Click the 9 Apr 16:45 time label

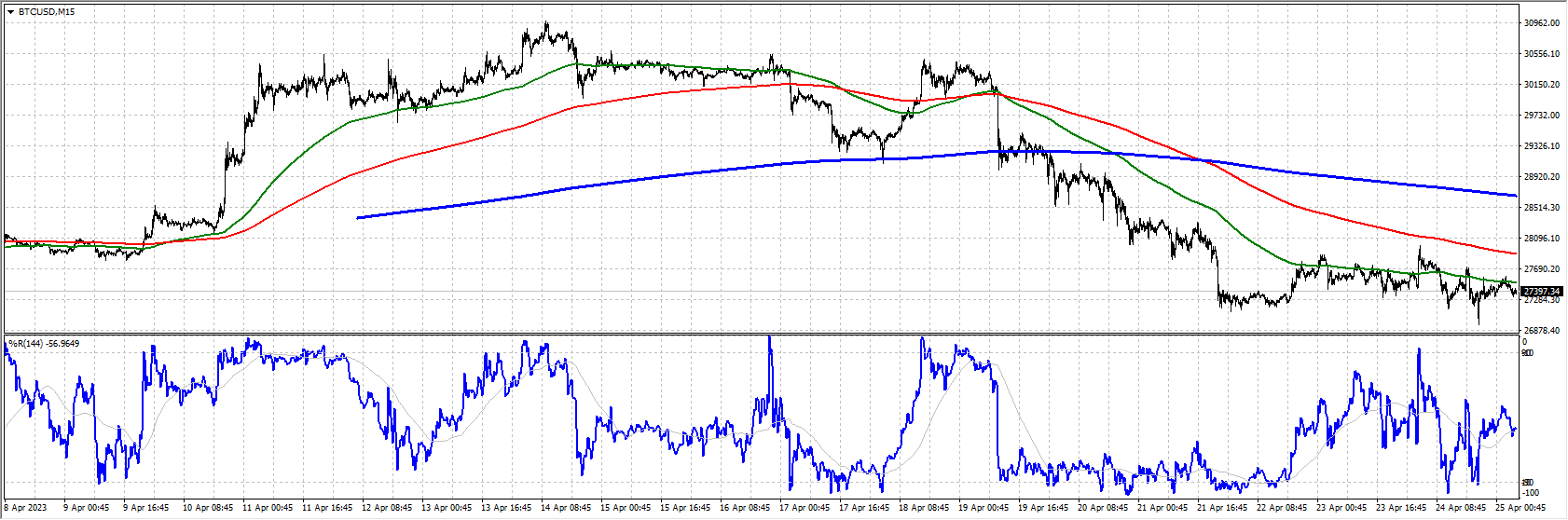146,508
